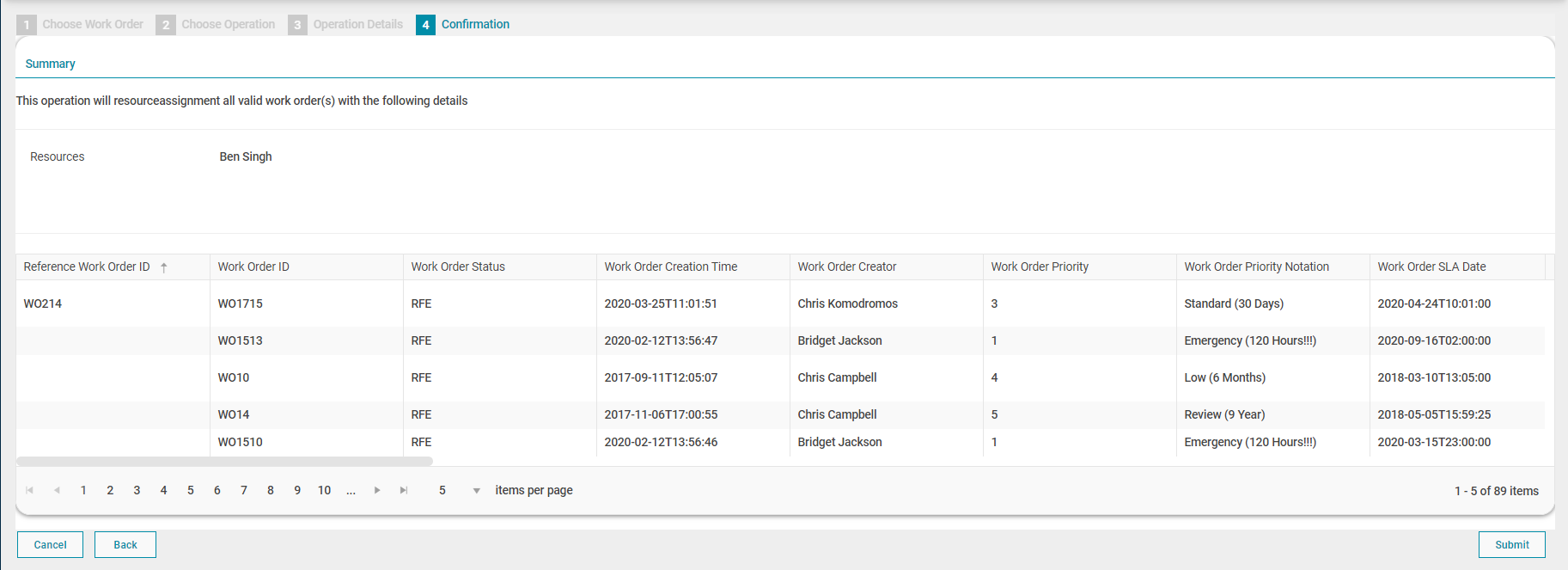Viewport: 1568px width, 570px height.
Task: Open step 3 Operation Details
Action: [x=345, y=24]
